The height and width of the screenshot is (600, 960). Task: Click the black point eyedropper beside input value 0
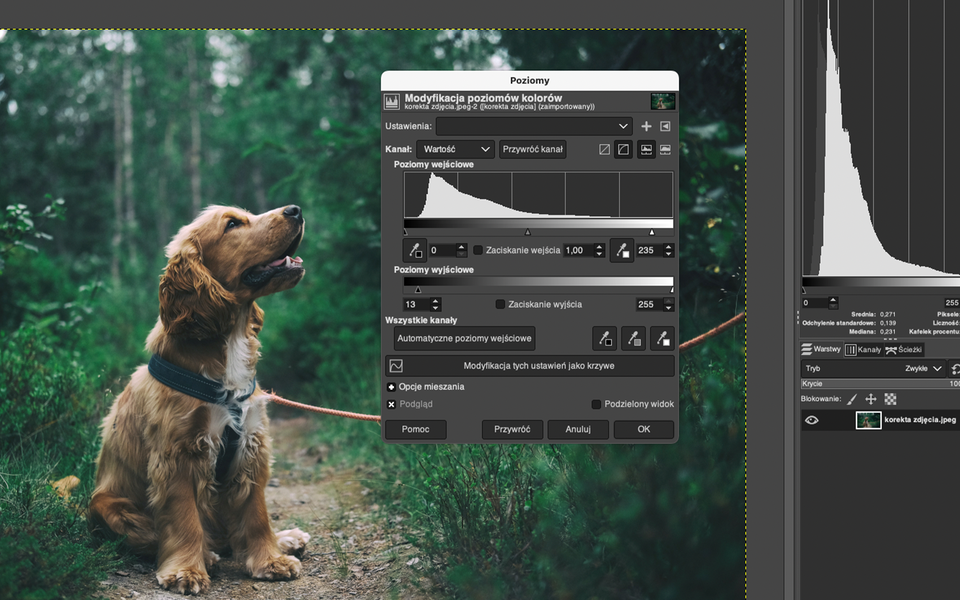click(x=414, y=250)
